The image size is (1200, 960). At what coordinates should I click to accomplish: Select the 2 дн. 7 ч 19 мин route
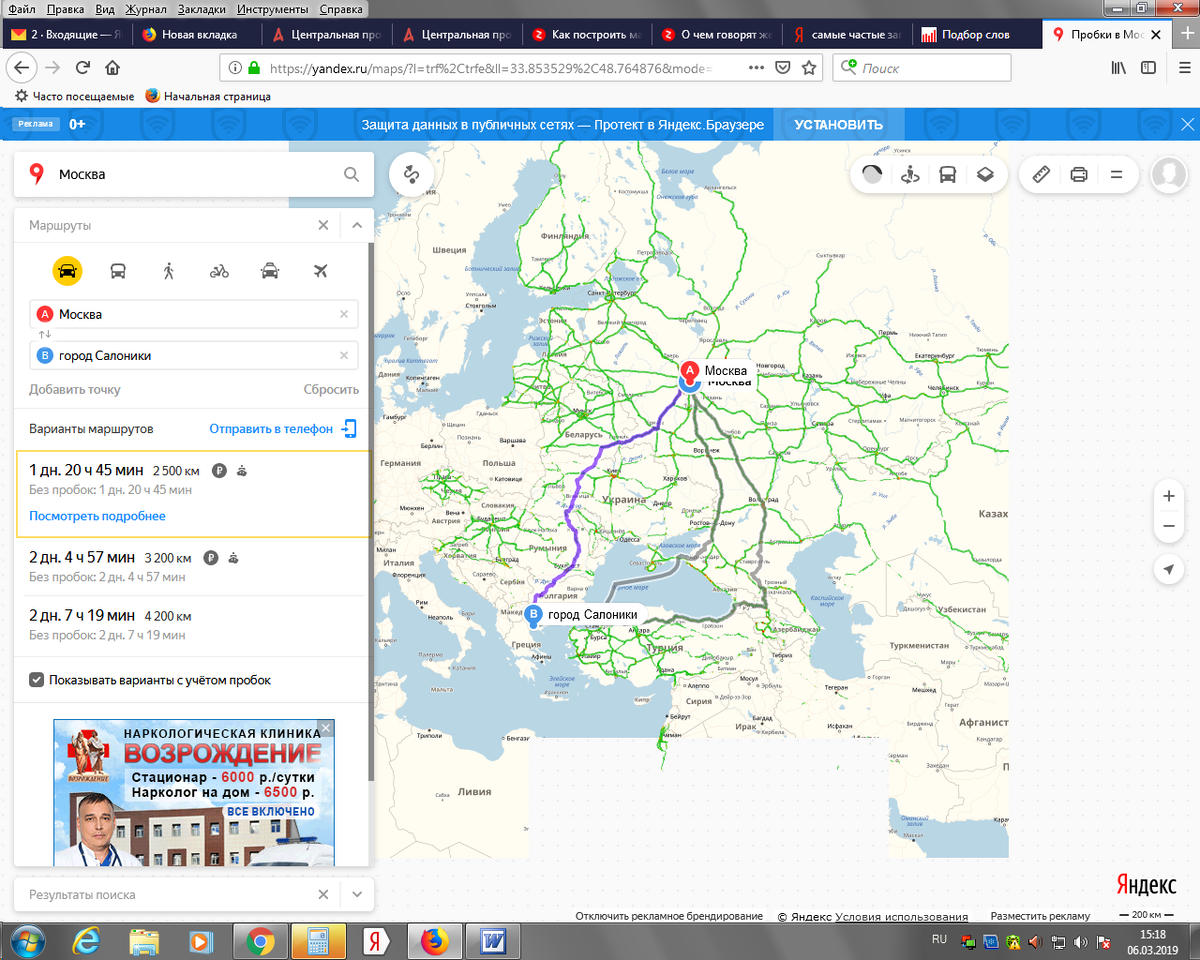pyautogui.click(x=192, y=625)
